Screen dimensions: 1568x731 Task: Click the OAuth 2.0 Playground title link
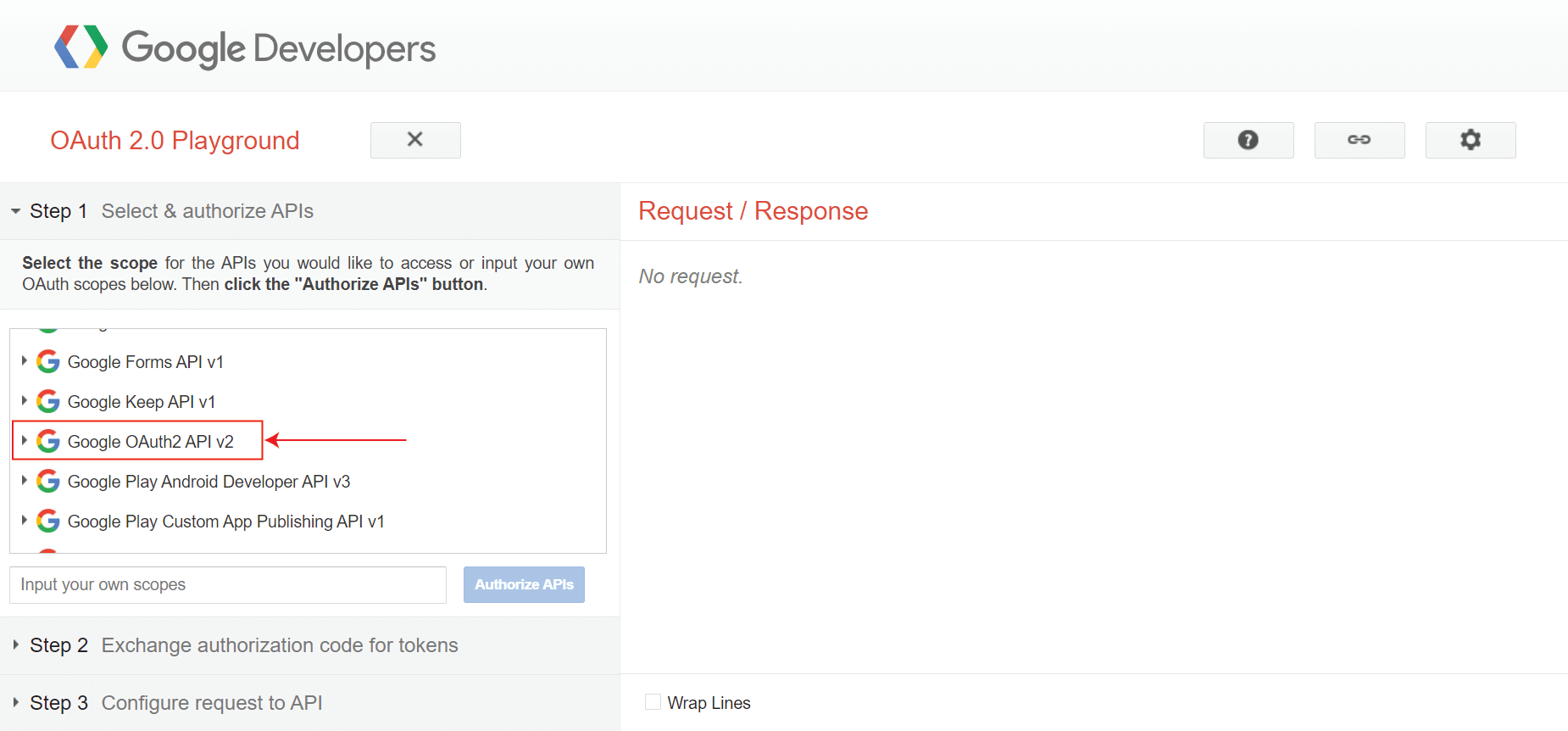(175, 140)
